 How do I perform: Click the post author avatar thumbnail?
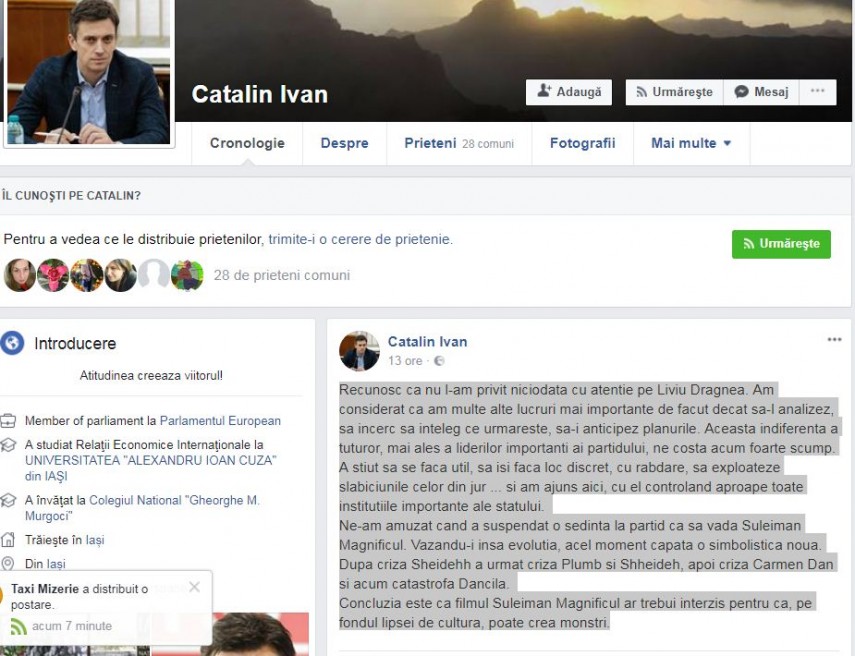pos(359,351)
